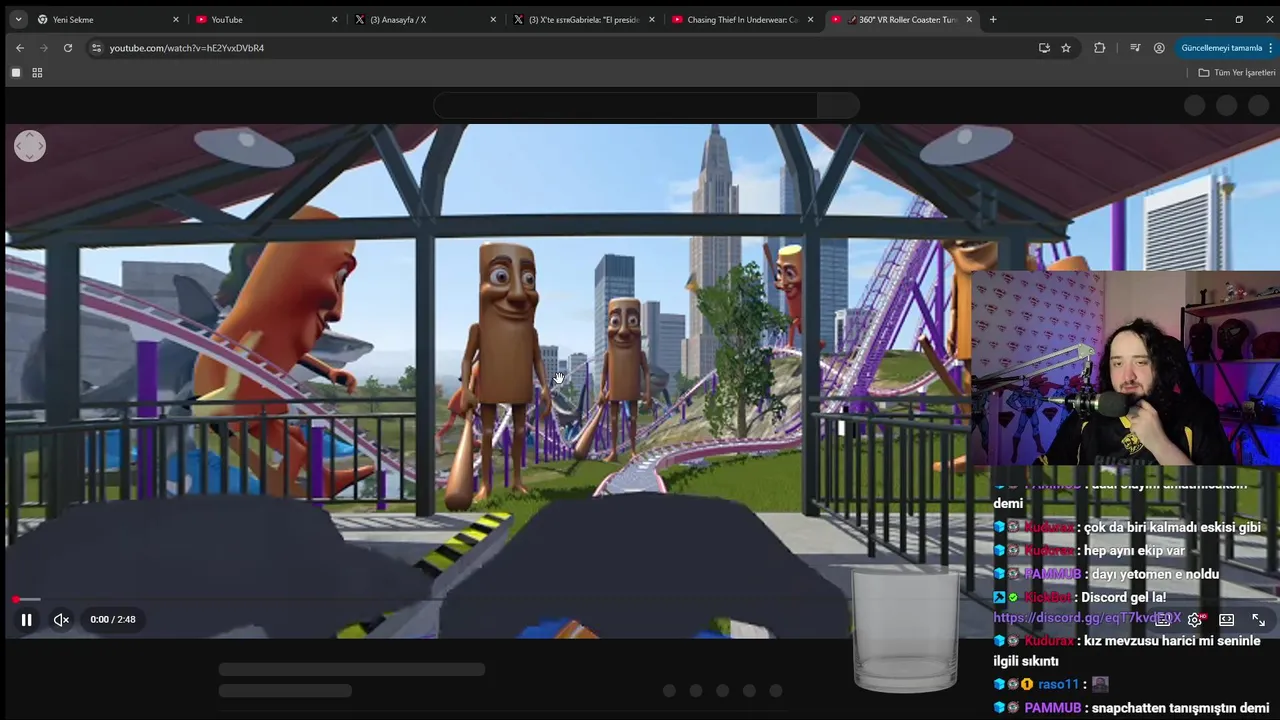Unmute the video volume icon
Screen dimensions: 1280x720
point(61,620)
